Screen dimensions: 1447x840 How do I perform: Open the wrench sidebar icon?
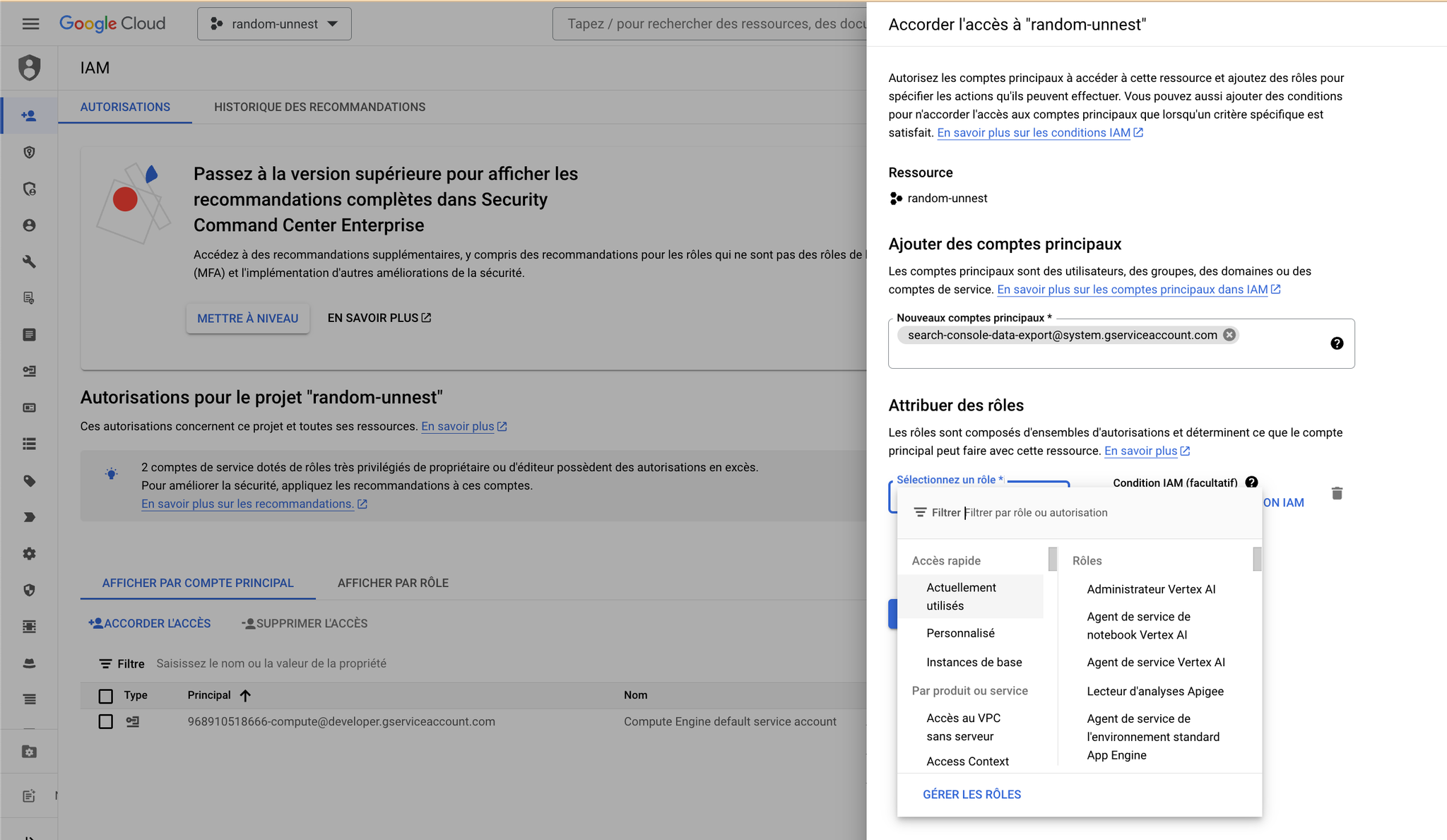[x=29, y=261]
